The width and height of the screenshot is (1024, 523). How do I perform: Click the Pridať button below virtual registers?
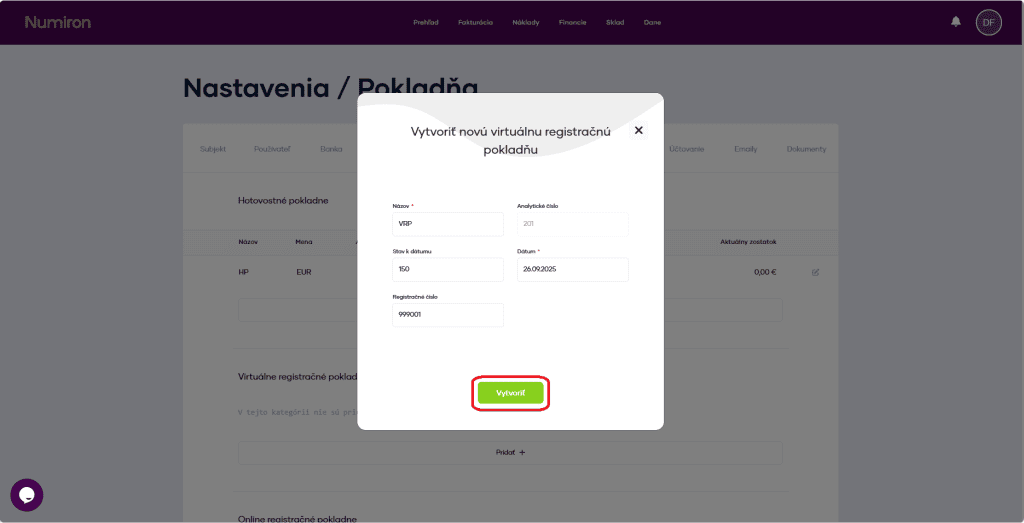click(510, 452)
